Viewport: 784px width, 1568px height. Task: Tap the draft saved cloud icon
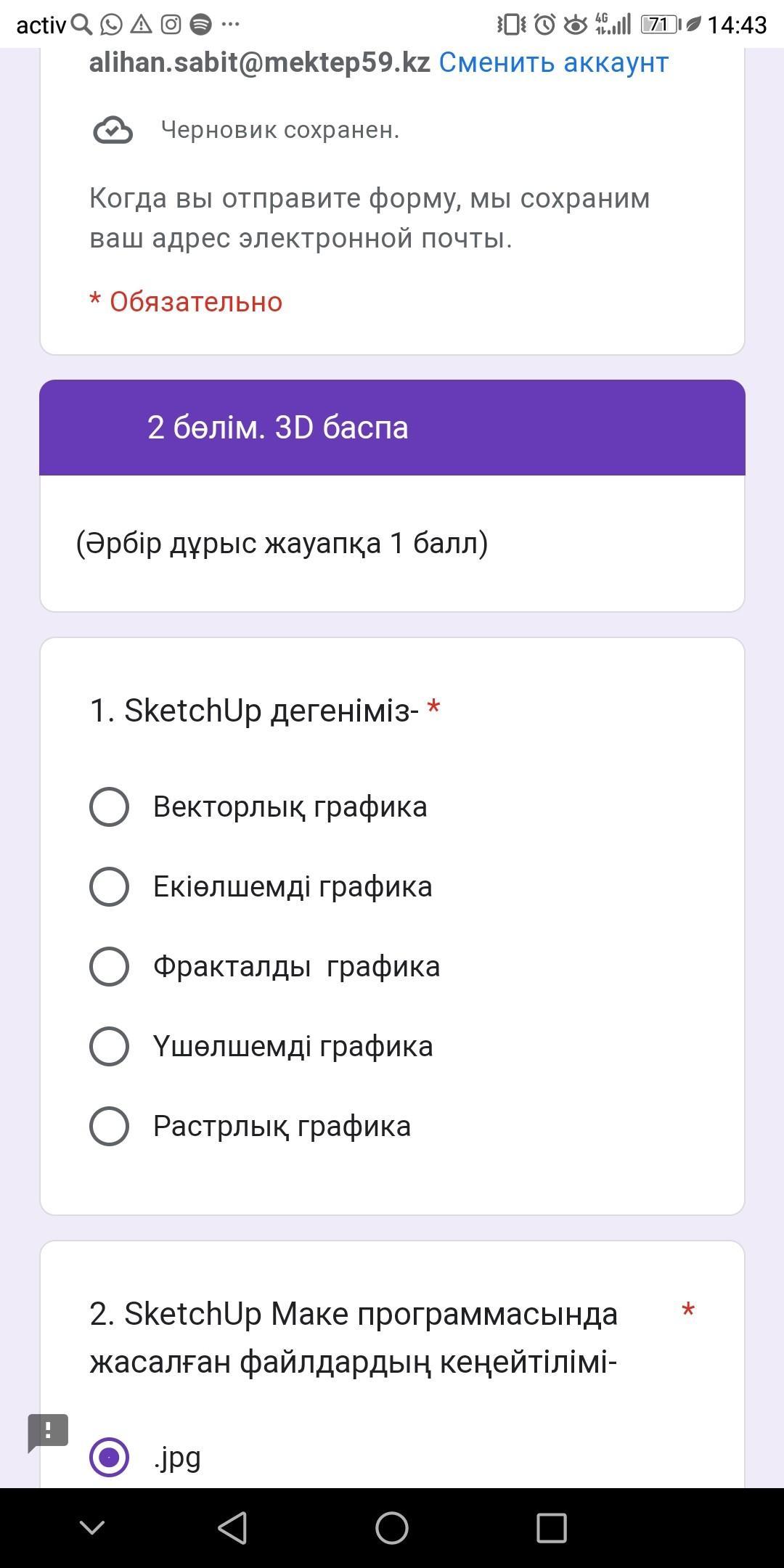[113, 131]
